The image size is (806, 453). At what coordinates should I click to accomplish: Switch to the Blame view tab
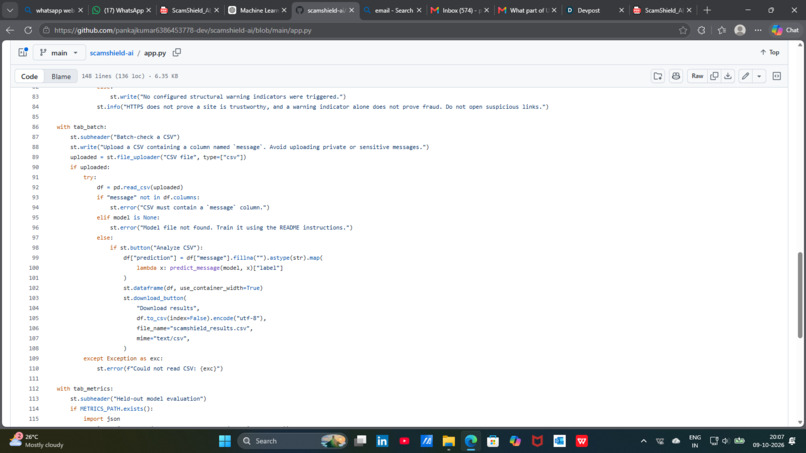coord(61,76)
